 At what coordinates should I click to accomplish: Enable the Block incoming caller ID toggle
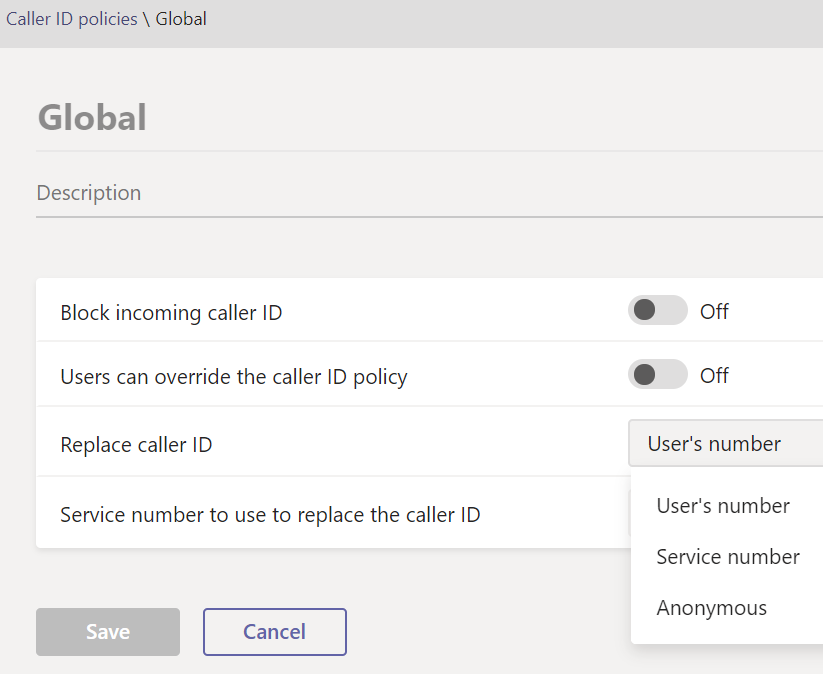coord(657,311)
